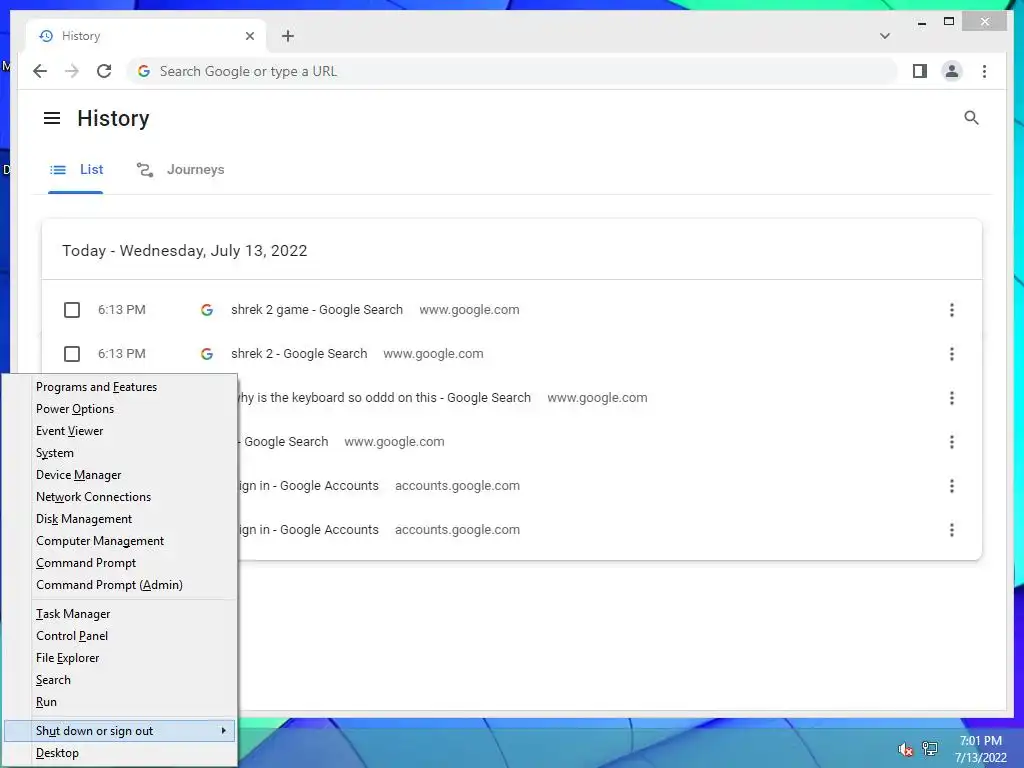Open Device Manager from menu
The image size is (1024, 768).
[x=120, y=475]
